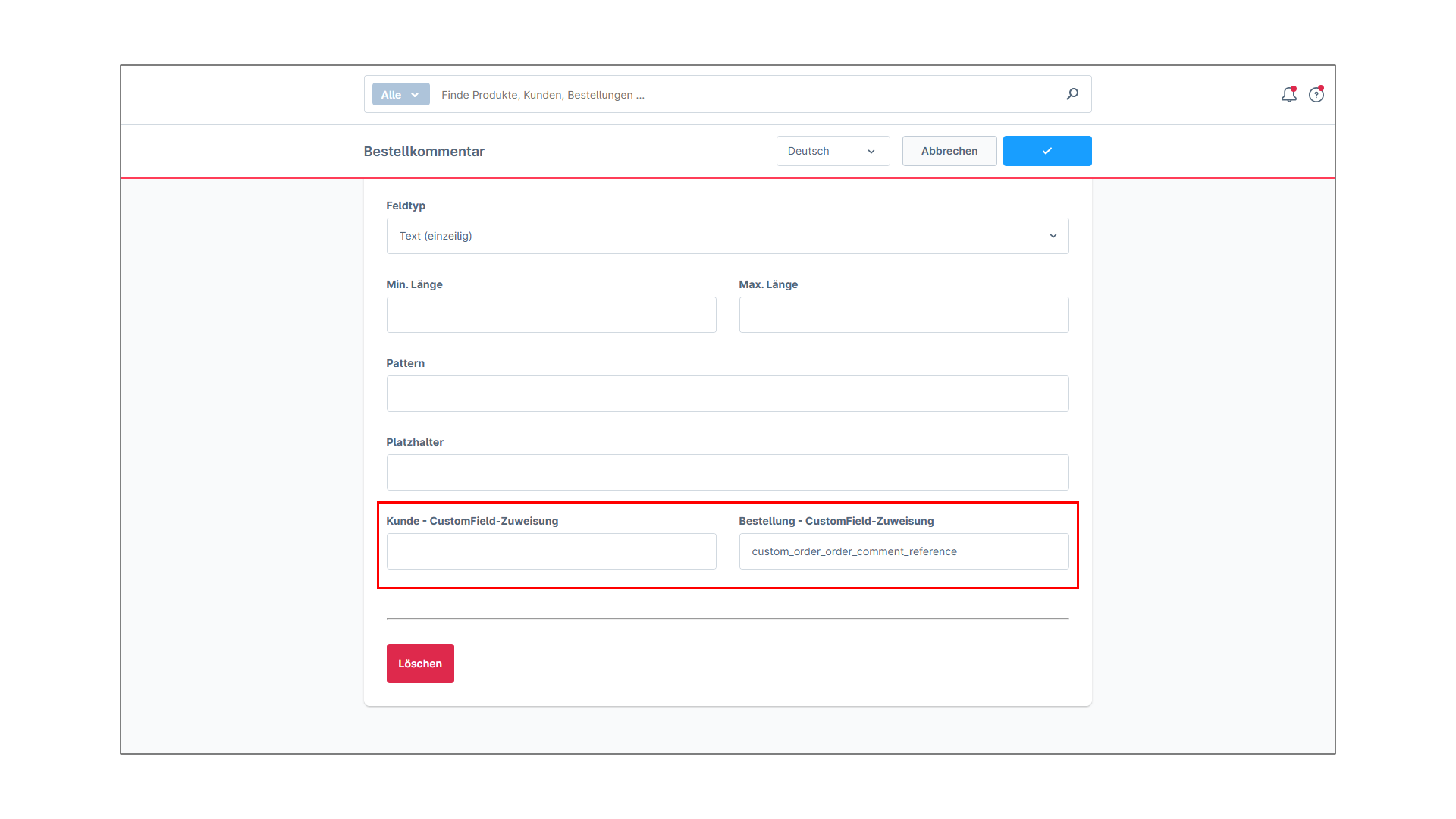
Task: Open the 'Alle' search filter dropdown
Action: coord(400,95)
